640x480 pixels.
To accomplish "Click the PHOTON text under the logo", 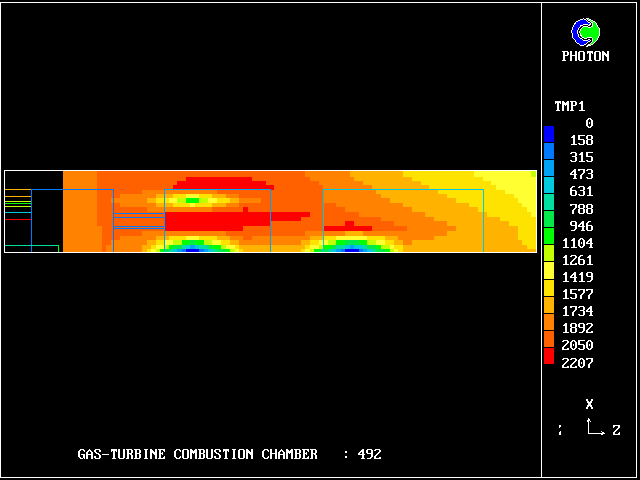I will [x=586, y=57].
